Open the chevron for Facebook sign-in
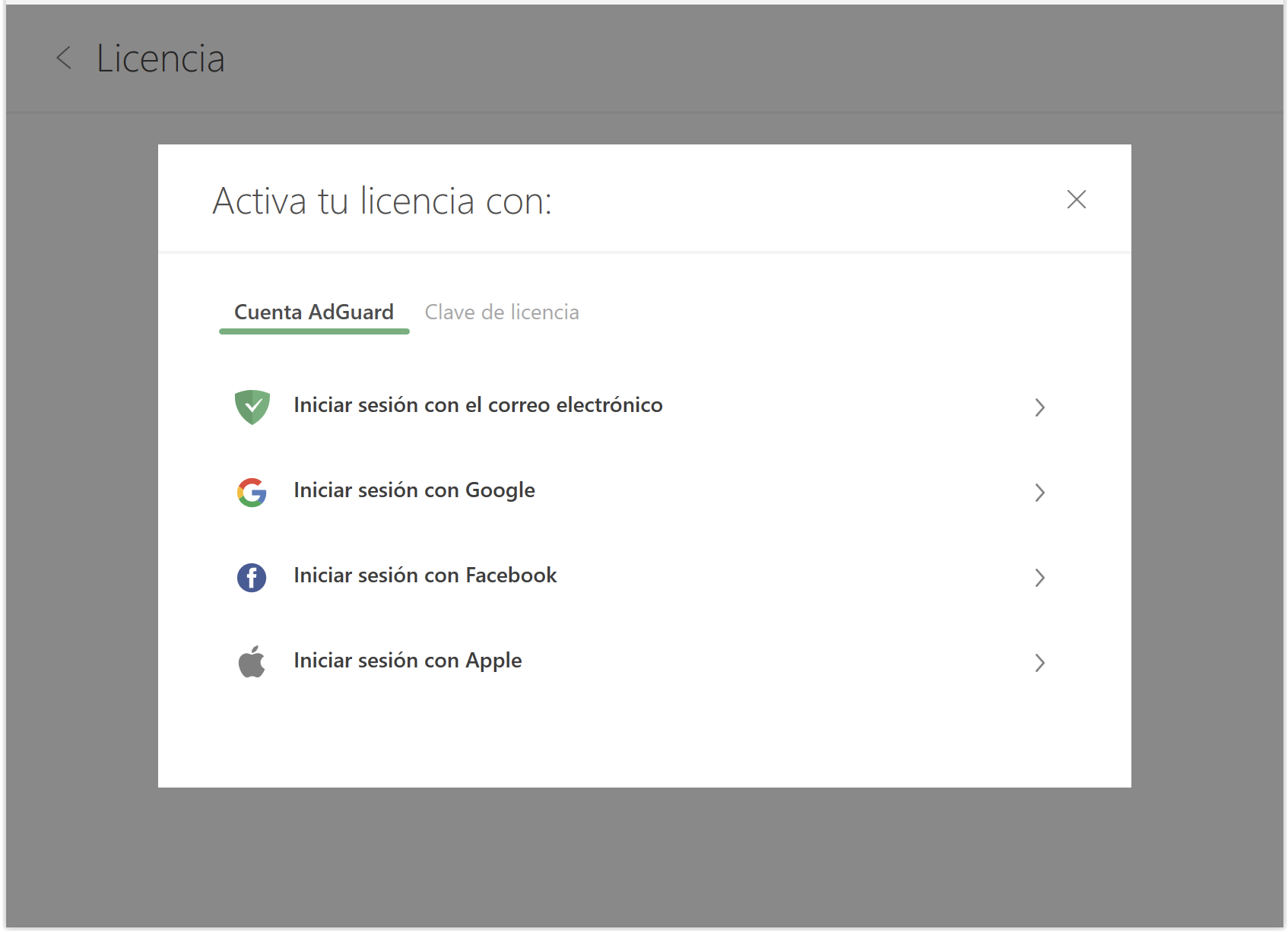 click(1039, 578)
